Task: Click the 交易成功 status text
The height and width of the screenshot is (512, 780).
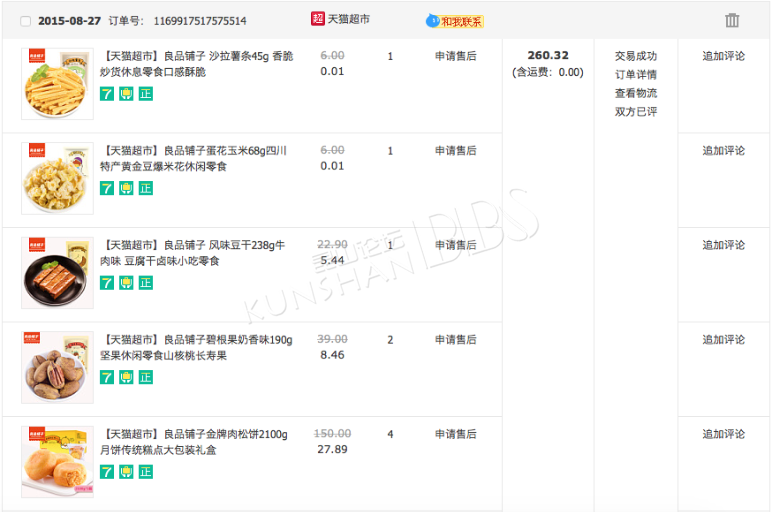Action: point(636,56)
